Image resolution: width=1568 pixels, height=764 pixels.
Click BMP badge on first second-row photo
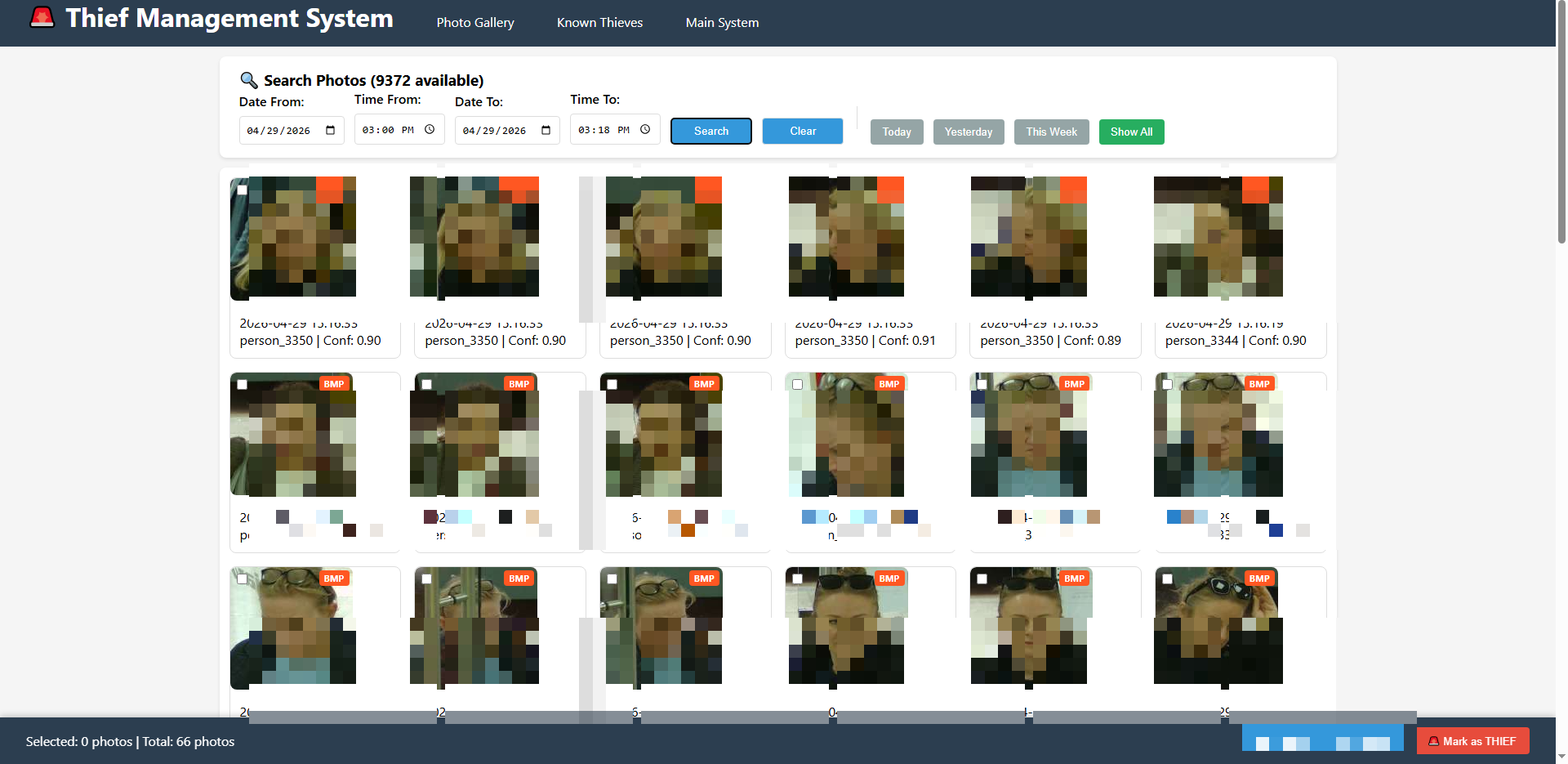coord(333,384)
